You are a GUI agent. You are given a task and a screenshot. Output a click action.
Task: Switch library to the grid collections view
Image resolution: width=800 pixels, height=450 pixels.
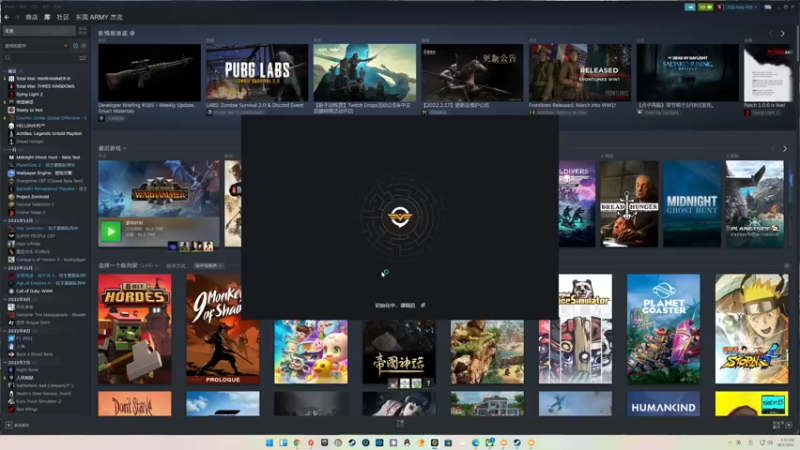point(83,31)
